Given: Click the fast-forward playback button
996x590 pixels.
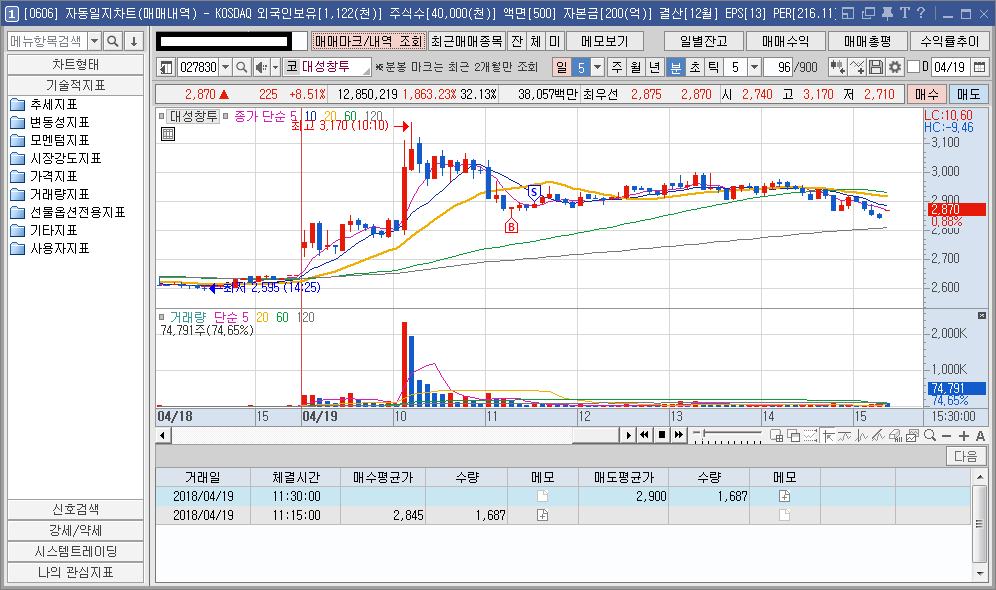Looking at the screenshot, I should [678, 435].
